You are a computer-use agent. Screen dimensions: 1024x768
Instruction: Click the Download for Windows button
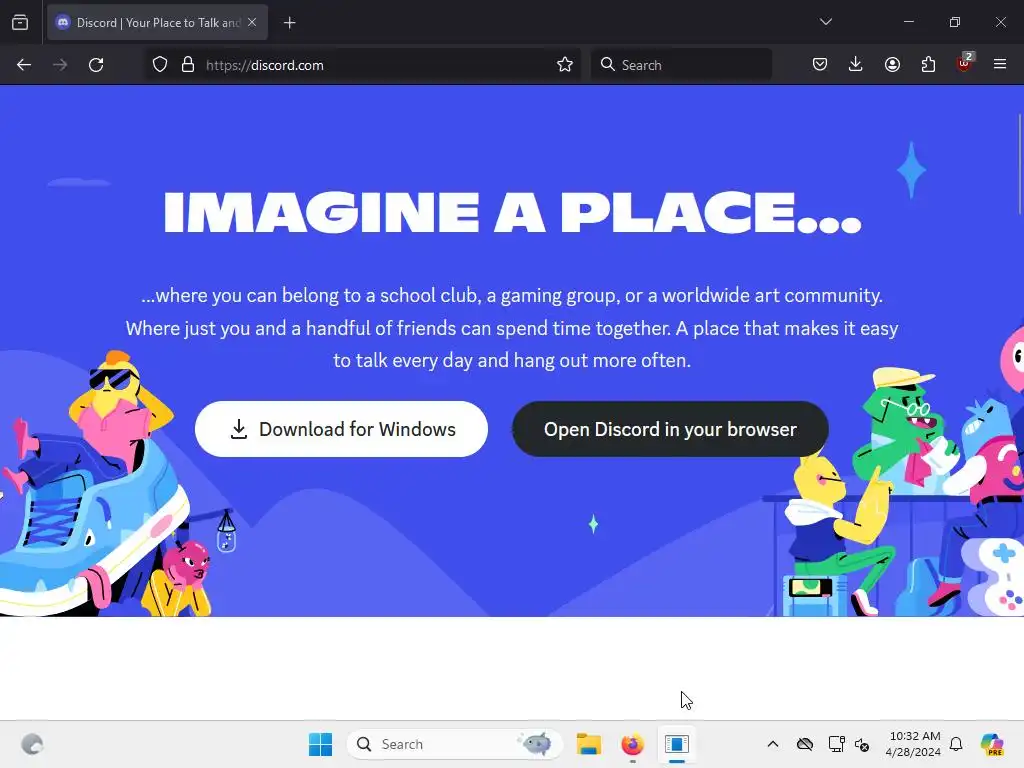coord(341,429)
